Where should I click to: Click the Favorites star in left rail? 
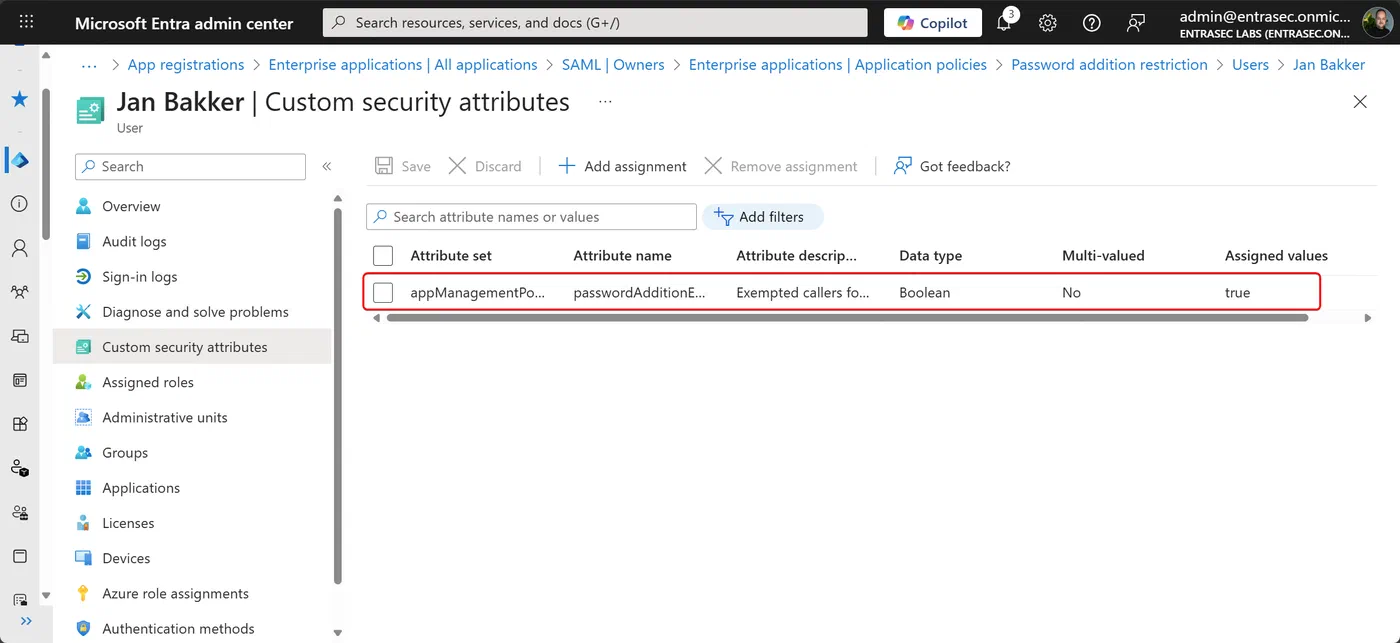19,100
